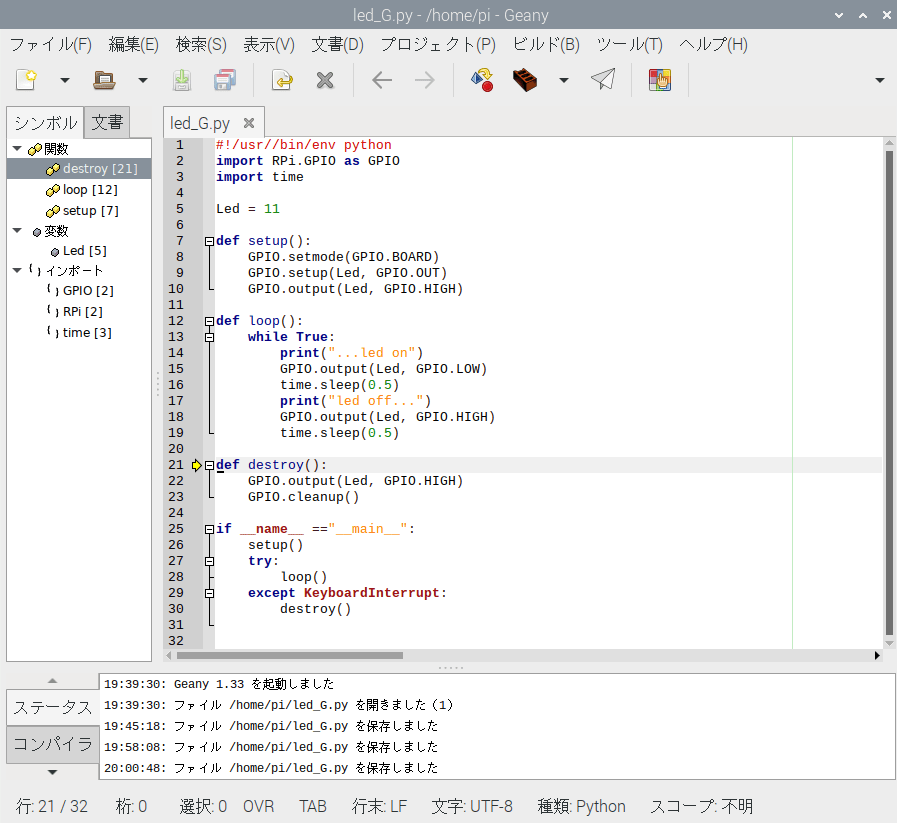Screen dimensions: 897x823
Task: Toggle fold marker for def setup line
Action: pyautogui.click(x=209, y=241)
